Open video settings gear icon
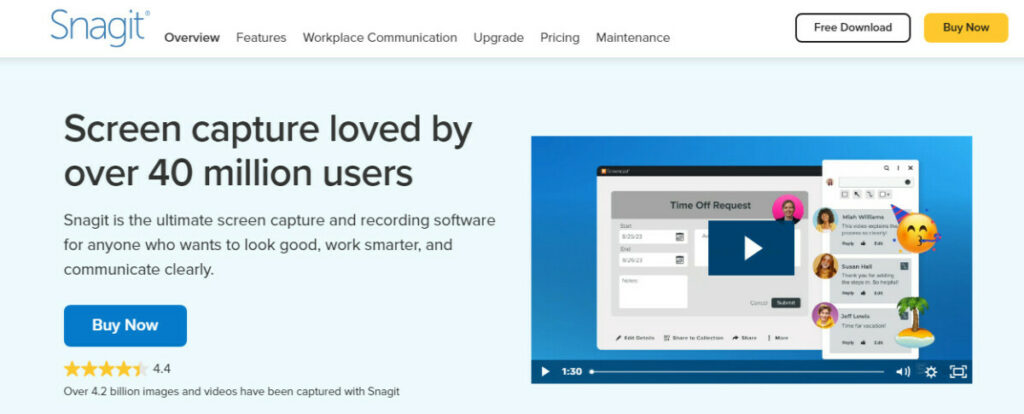This screenshot has width=1024, height=414. (931, 372)
